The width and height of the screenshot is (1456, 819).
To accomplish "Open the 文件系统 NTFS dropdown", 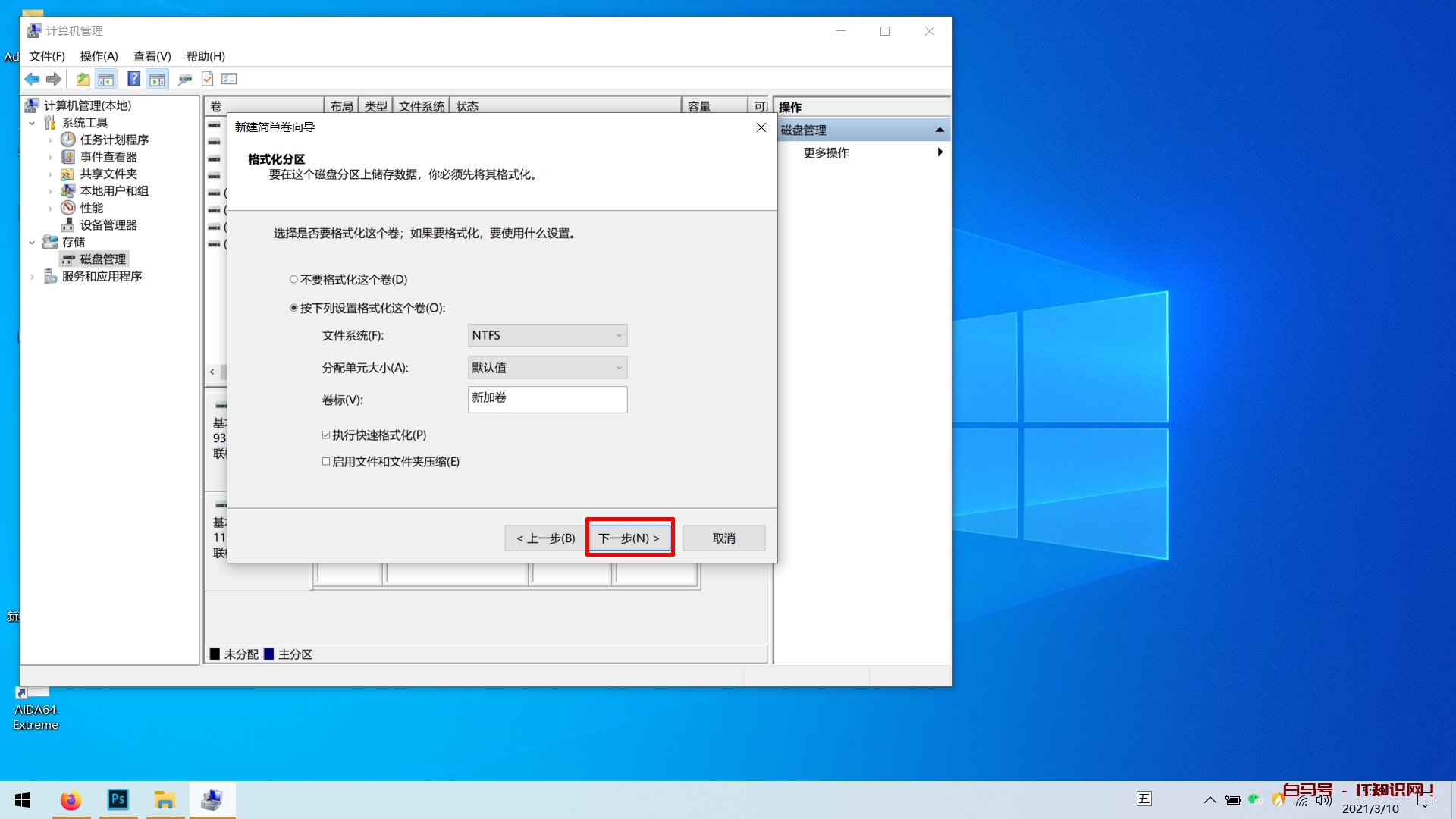I will [x=547, y=335].
